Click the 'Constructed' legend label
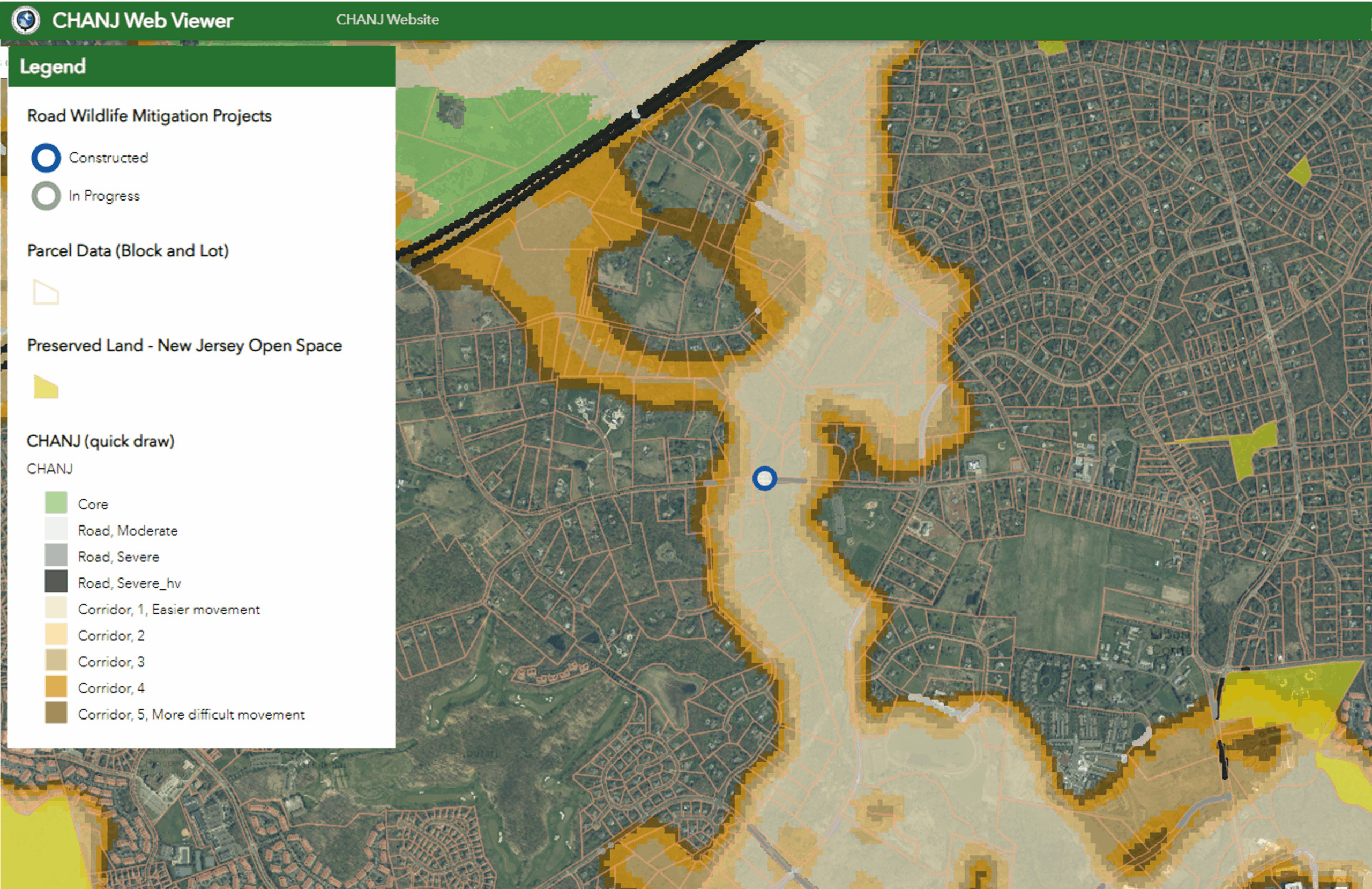The height and width of the screenshot is (889, 1372). (108, 158)
